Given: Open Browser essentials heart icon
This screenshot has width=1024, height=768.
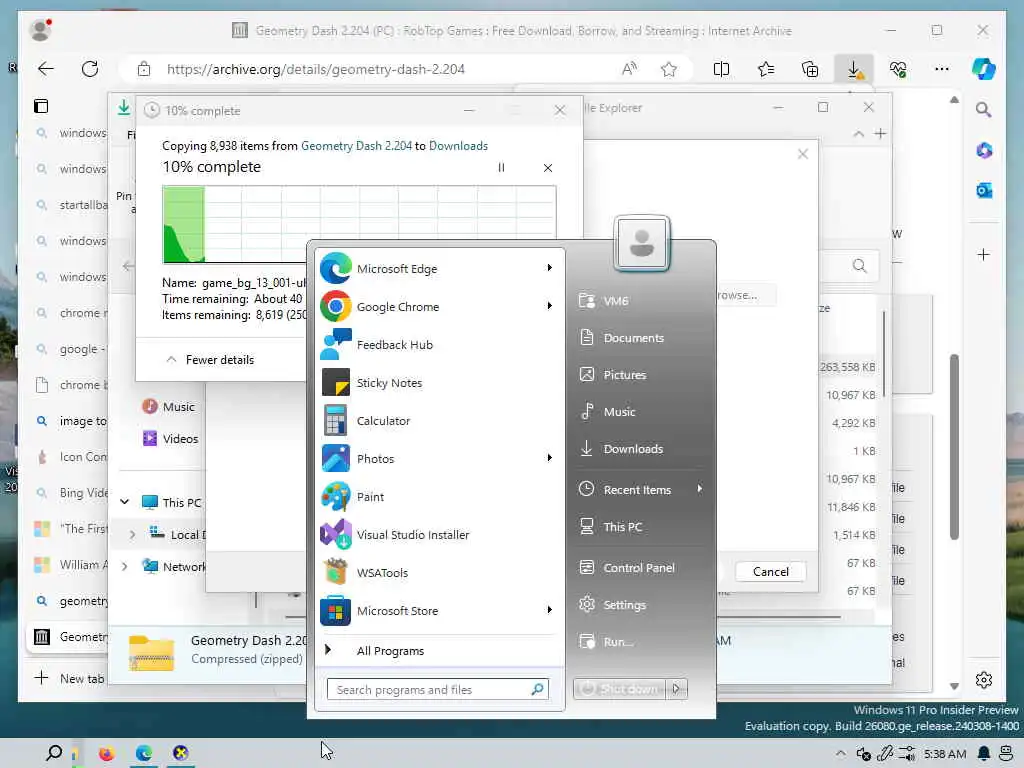Looking at the screenshot, I should coord(898,69).
